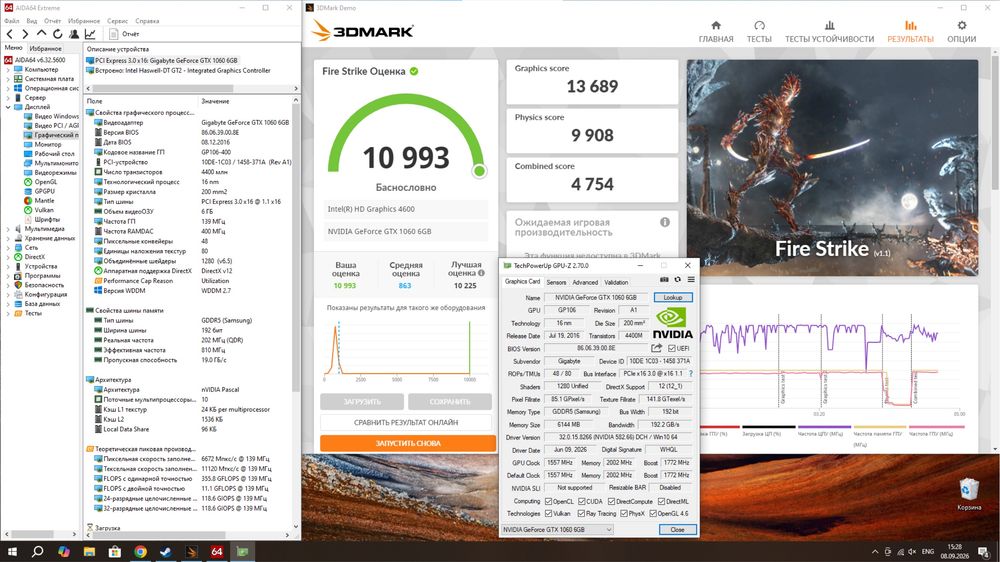1000x562 pixels.
Task: Click ЗАГРУЗИТЬ button in 3DMark
Action: (362, 402)
